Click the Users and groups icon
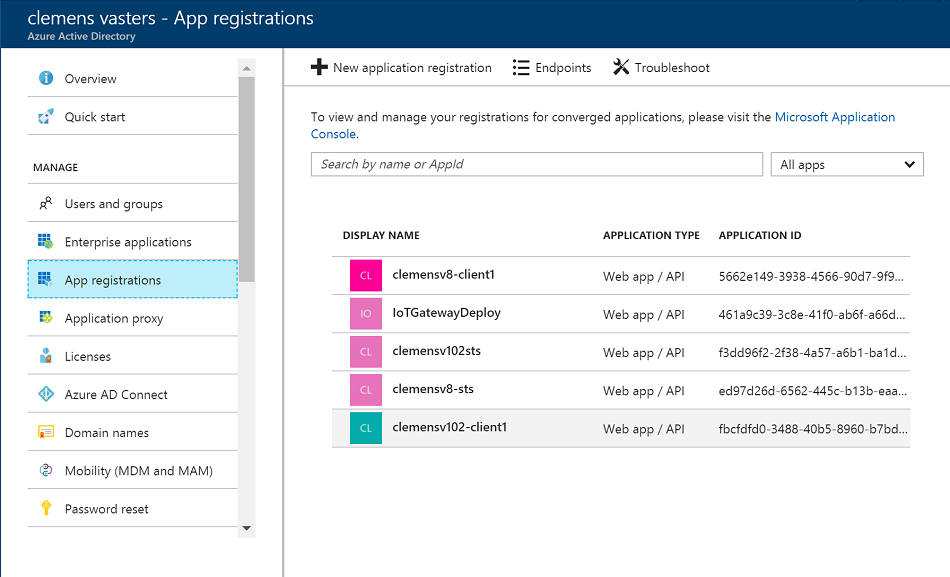 click(x=45, y=203)
